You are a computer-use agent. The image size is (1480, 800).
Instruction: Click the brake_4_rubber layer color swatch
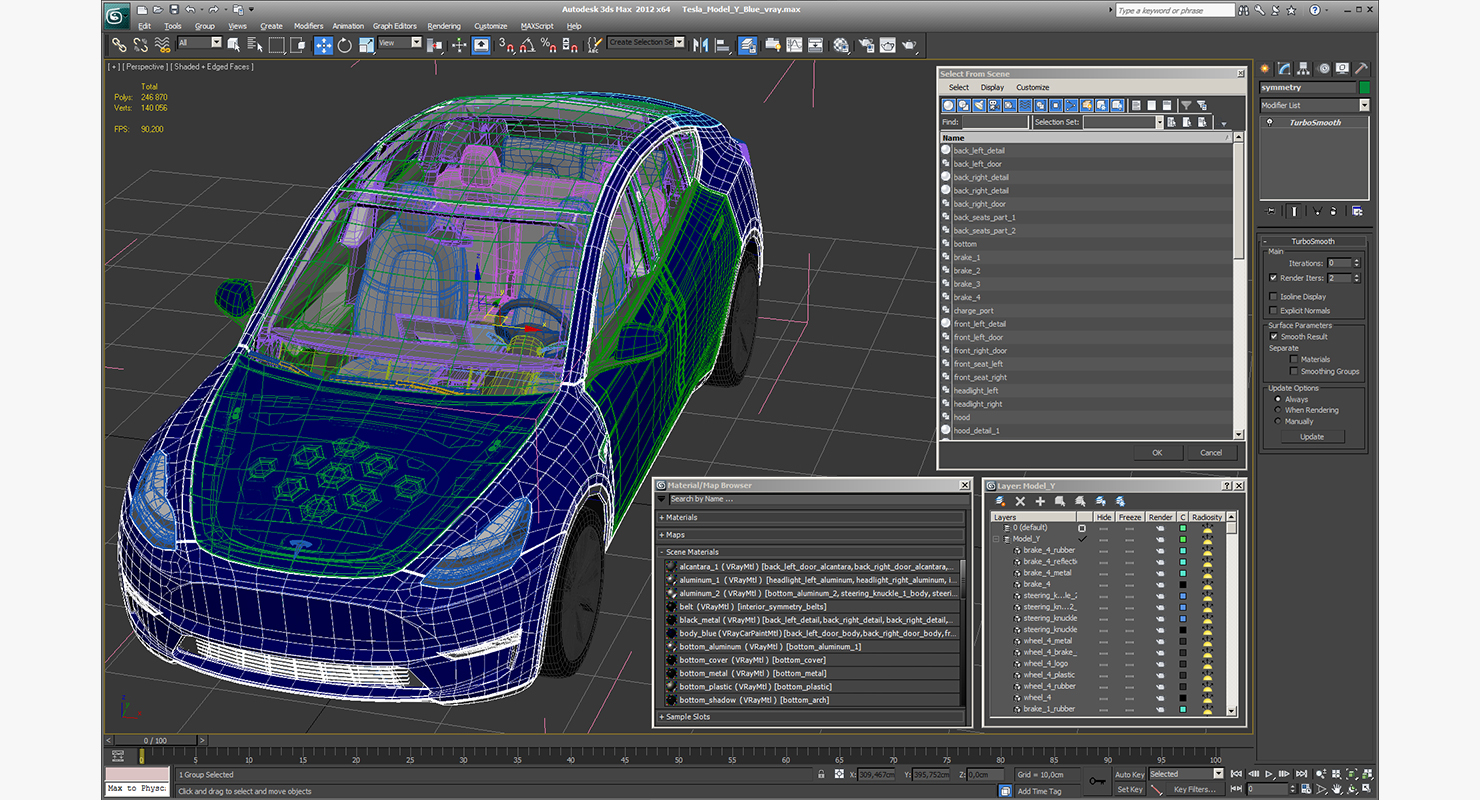tap(1182, 550)
